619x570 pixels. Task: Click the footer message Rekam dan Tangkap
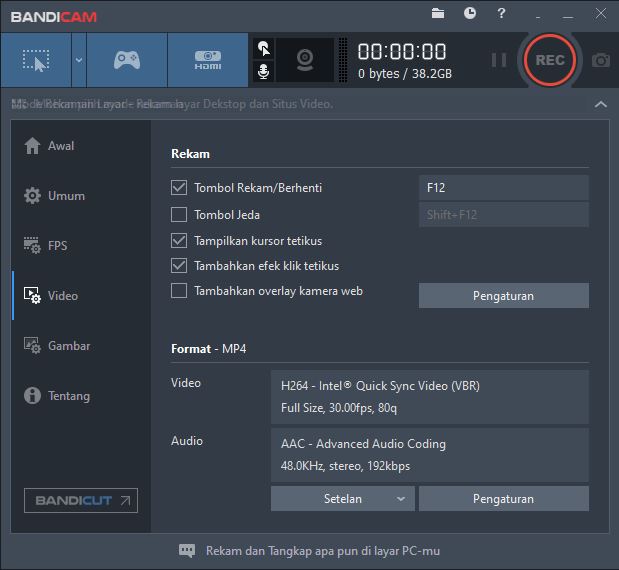click(323, 551)
